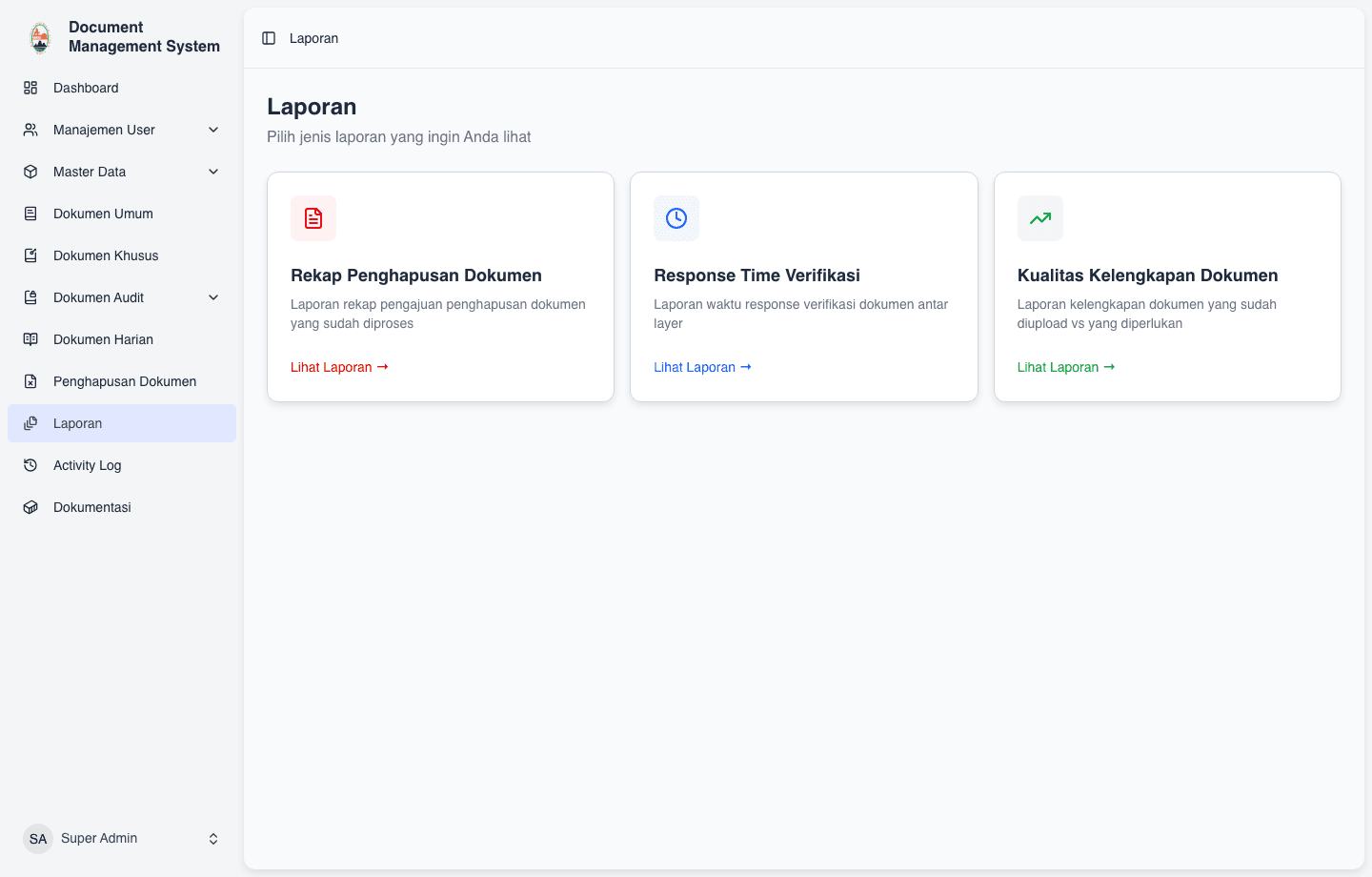This screenshot has height=877, width=1372.
Task: Click the Activity Log history icon
Action: click(30, 465)
